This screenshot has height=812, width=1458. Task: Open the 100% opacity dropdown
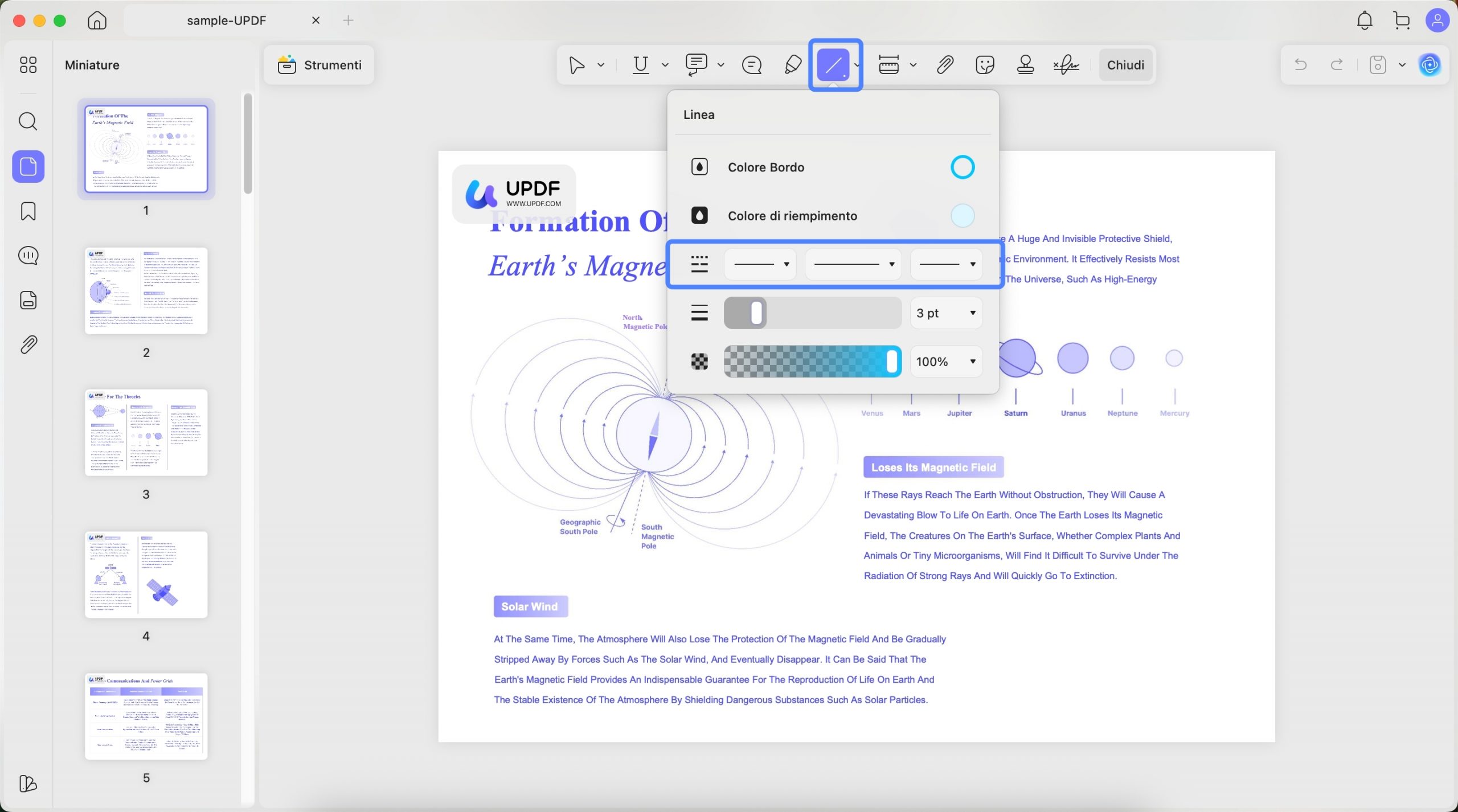tap(945, 362)
